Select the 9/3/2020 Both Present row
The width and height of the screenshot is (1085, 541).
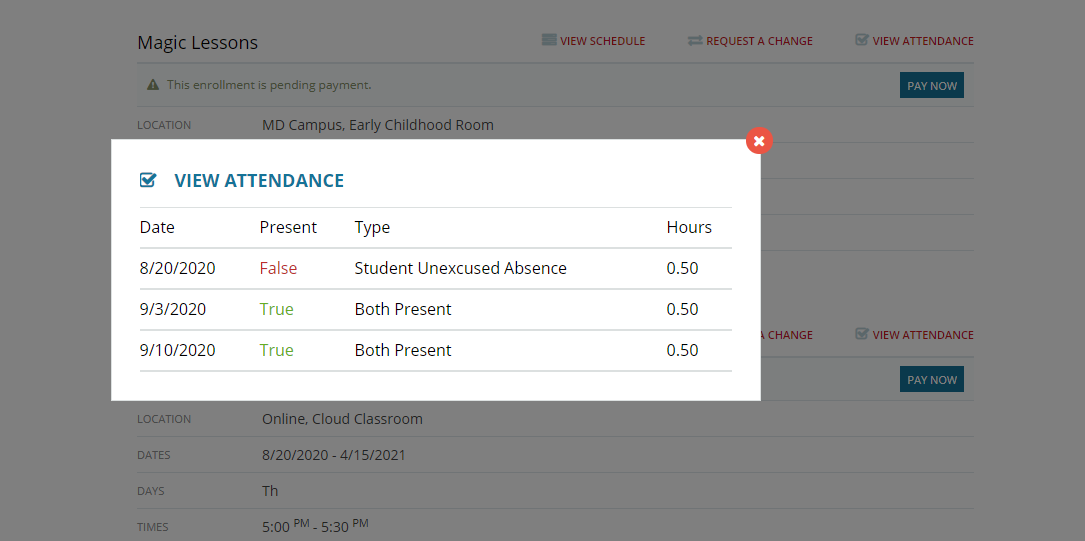pyautogui.click(x=436, y=309)
